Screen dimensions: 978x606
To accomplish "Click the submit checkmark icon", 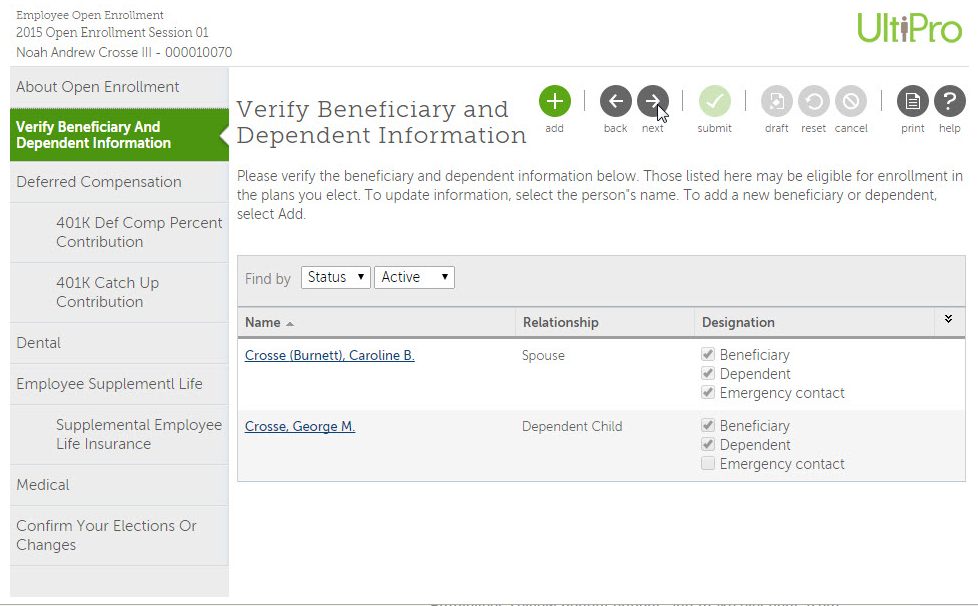I will (x=714, y=101).
